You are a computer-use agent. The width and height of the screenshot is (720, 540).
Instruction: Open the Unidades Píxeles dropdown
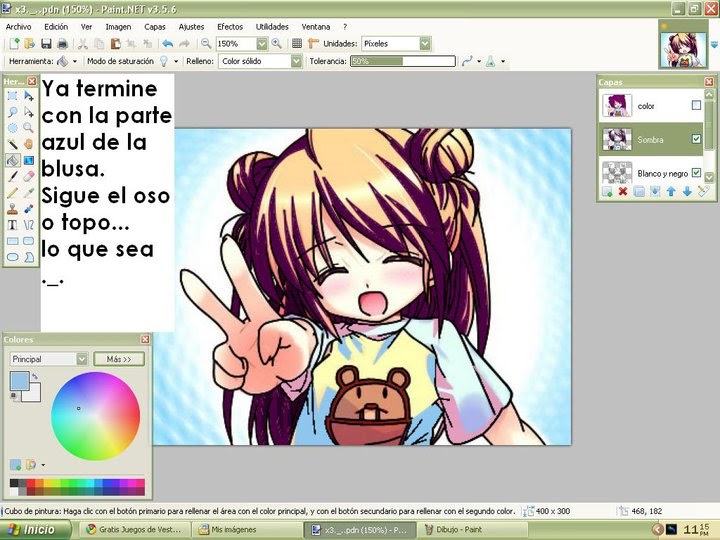pos(425,44)
